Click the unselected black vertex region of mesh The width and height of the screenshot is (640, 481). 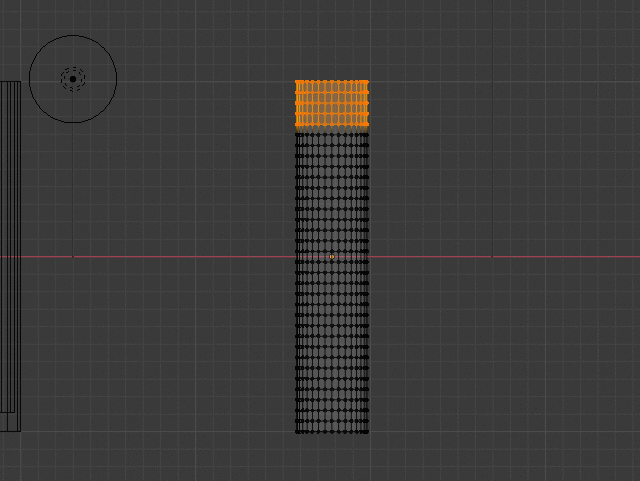332,283
